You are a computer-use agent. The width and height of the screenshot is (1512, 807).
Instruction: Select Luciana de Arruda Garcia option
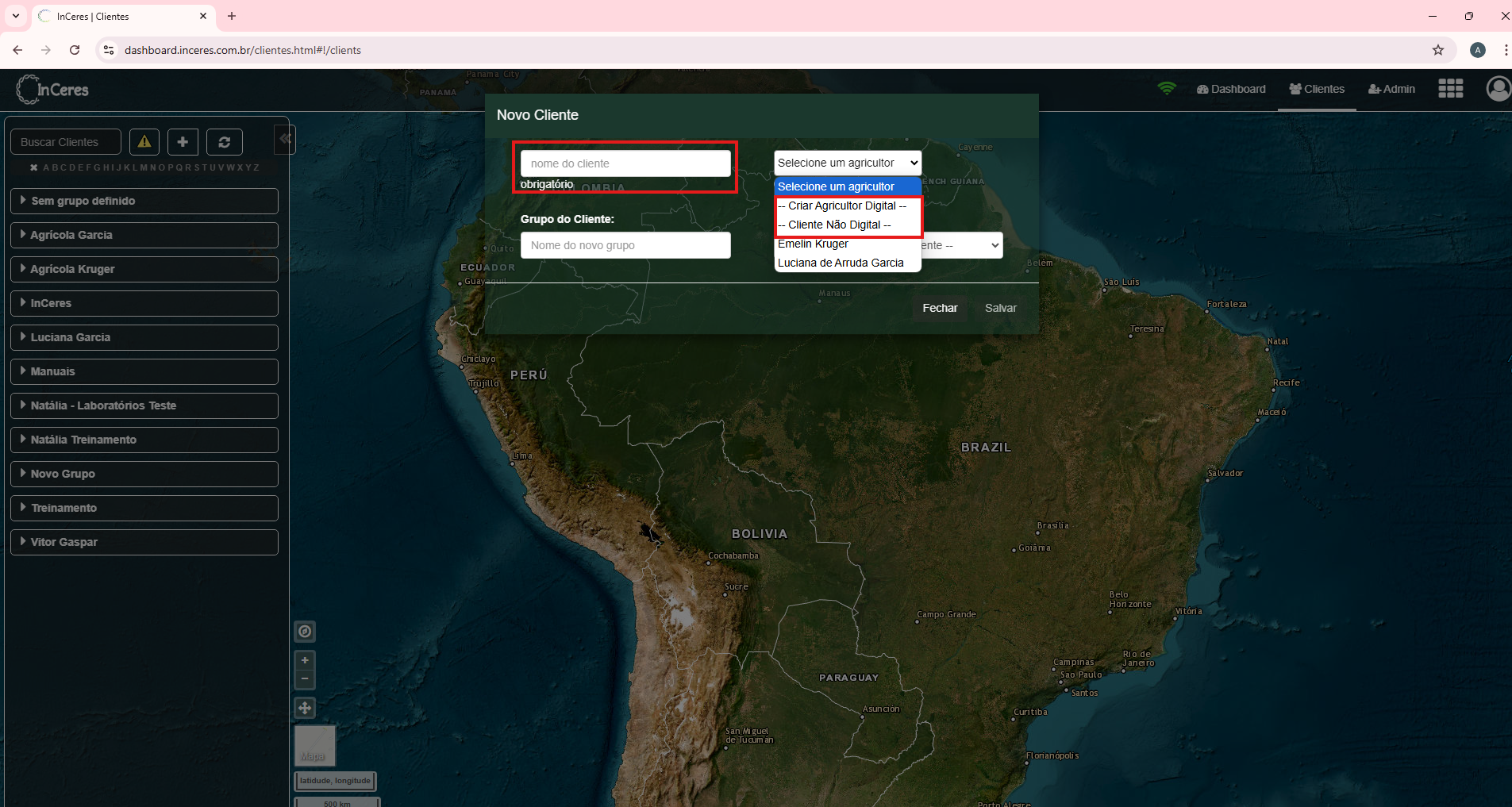click(x=847, y=263)
